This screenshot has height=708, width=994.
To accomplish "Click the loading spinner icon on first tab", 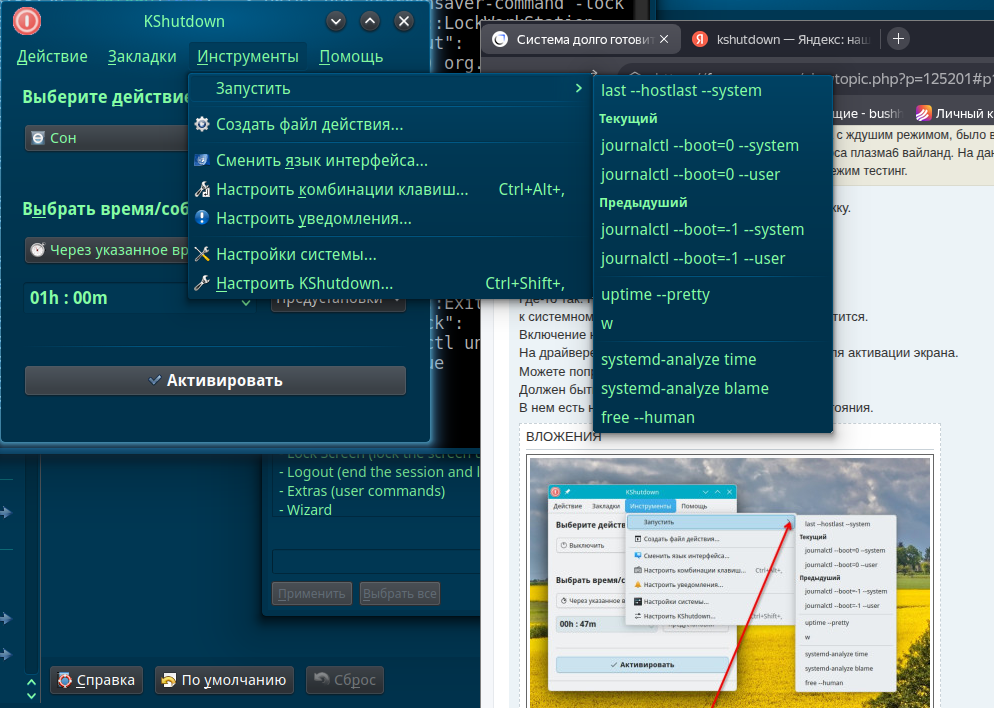I will point(500,39).
